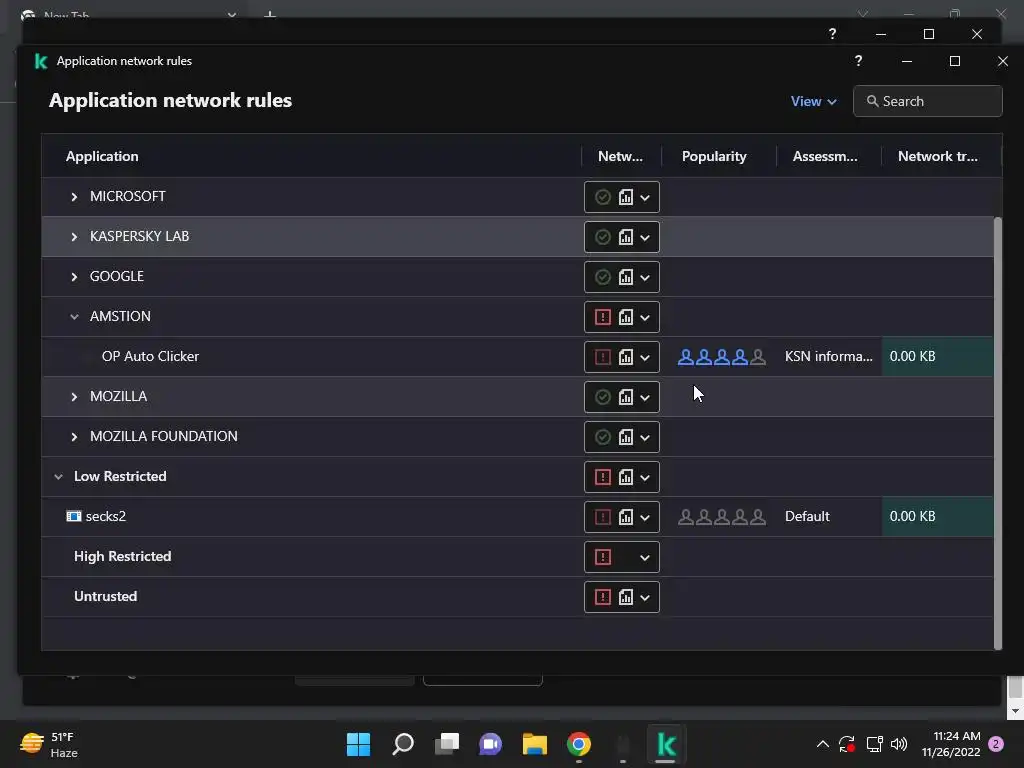This screenshot has height=768, width=1024.
Task: Open help for Application network rules window
Action: point(858,61)
